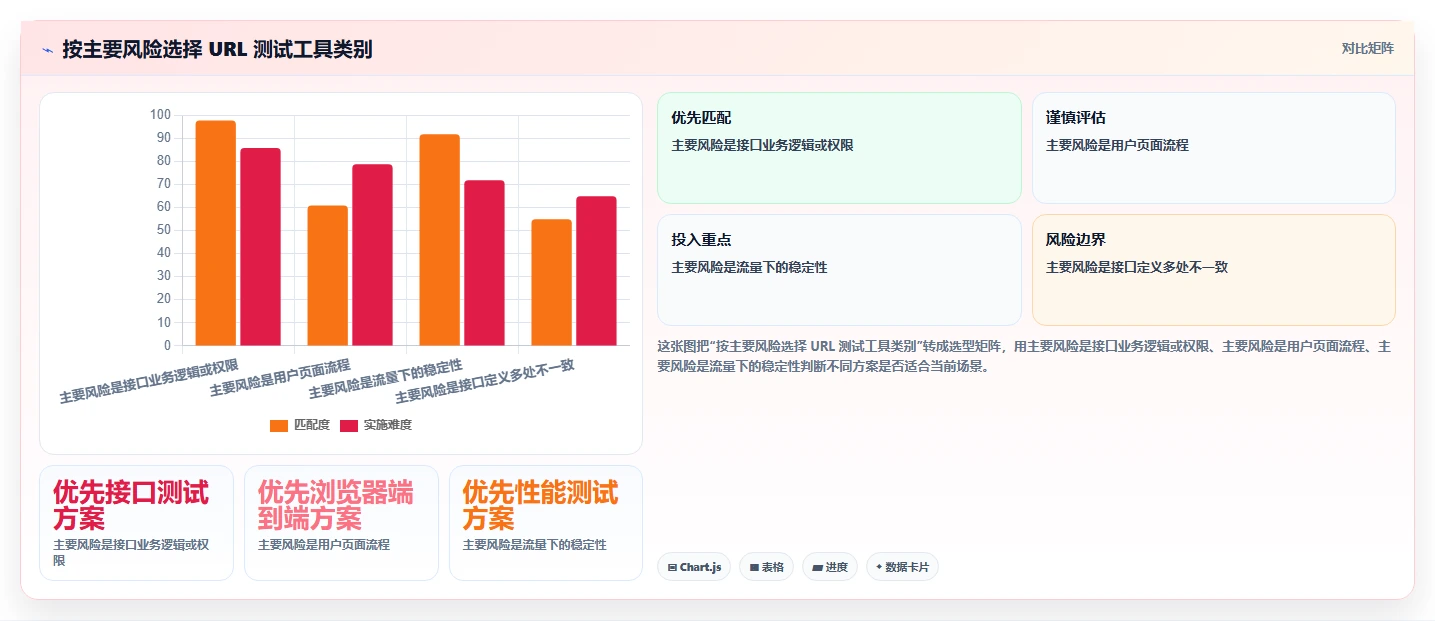Select the 表格 tag chip
1435x621 pixels.
(766, 567)
